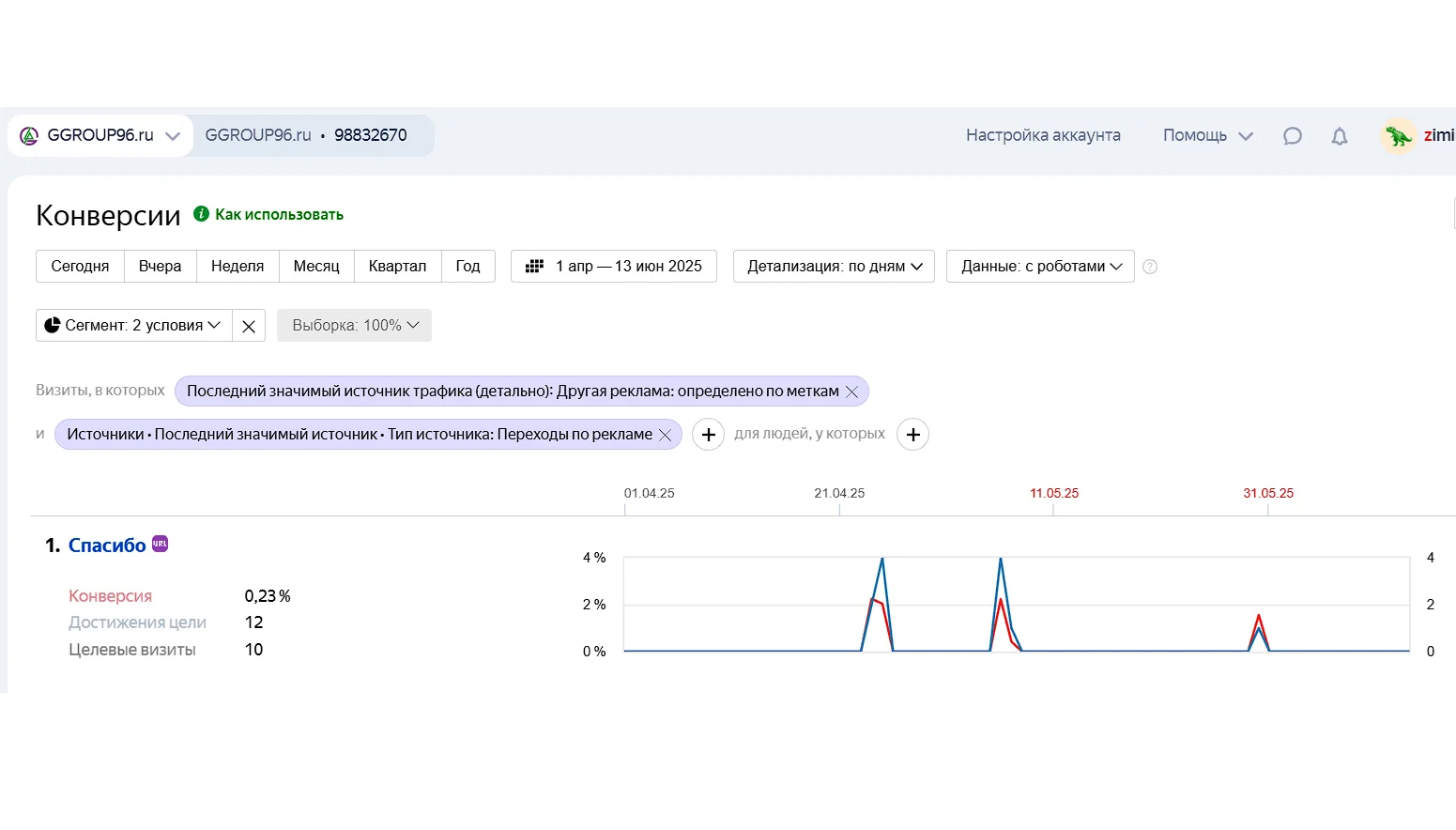Open the chat messages icon
This screenshot has width=1456, height=830.
click(1293, 136)
